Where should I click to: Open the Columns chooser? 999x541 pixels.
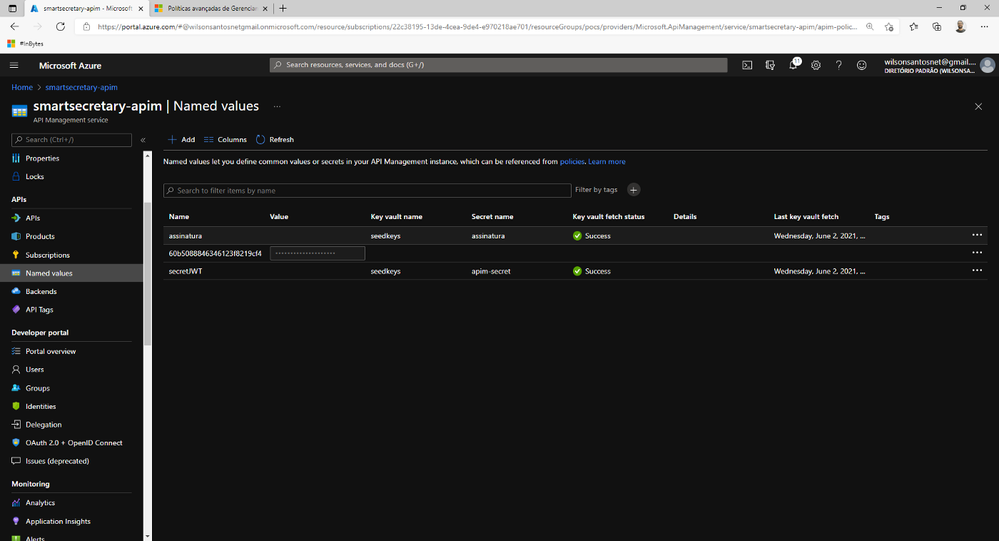(225, 140)
